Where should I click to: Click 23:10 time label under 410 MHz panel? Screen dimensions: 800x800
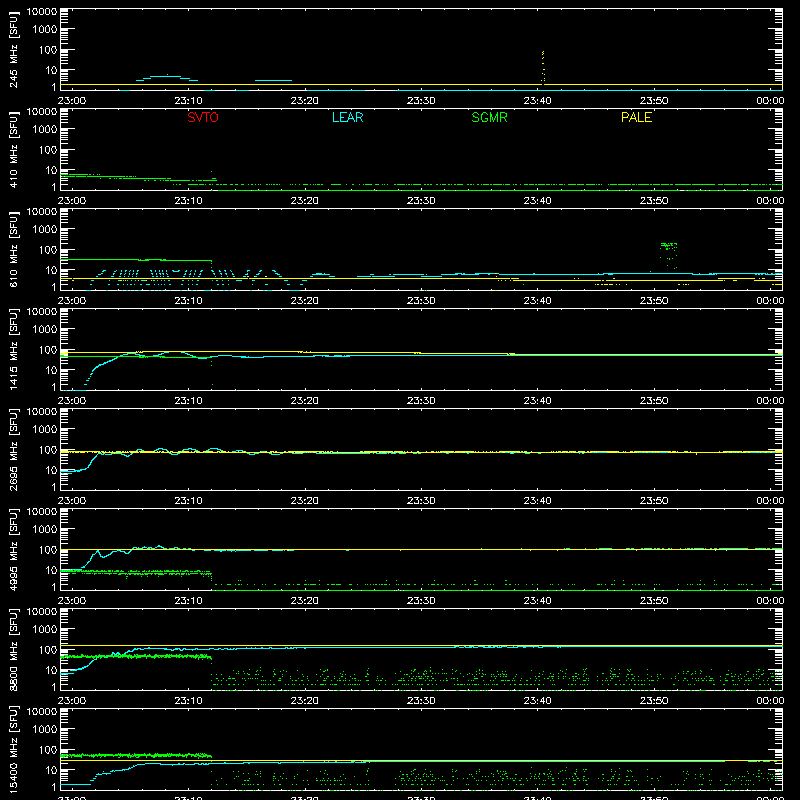[x=188, y=201]
